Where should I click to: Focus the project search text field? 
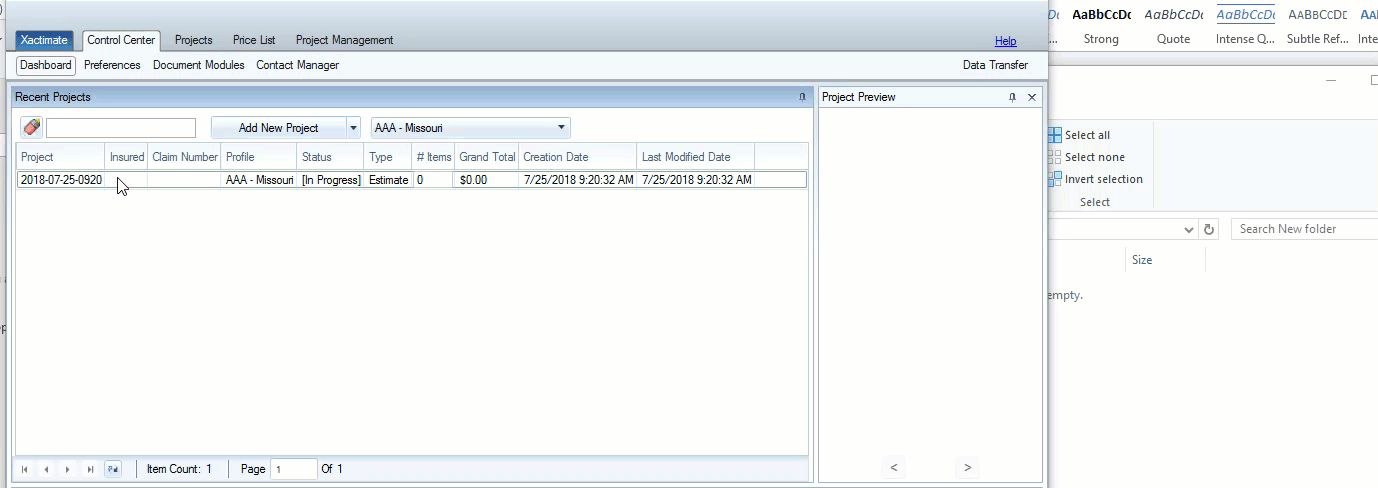[121, 128]
